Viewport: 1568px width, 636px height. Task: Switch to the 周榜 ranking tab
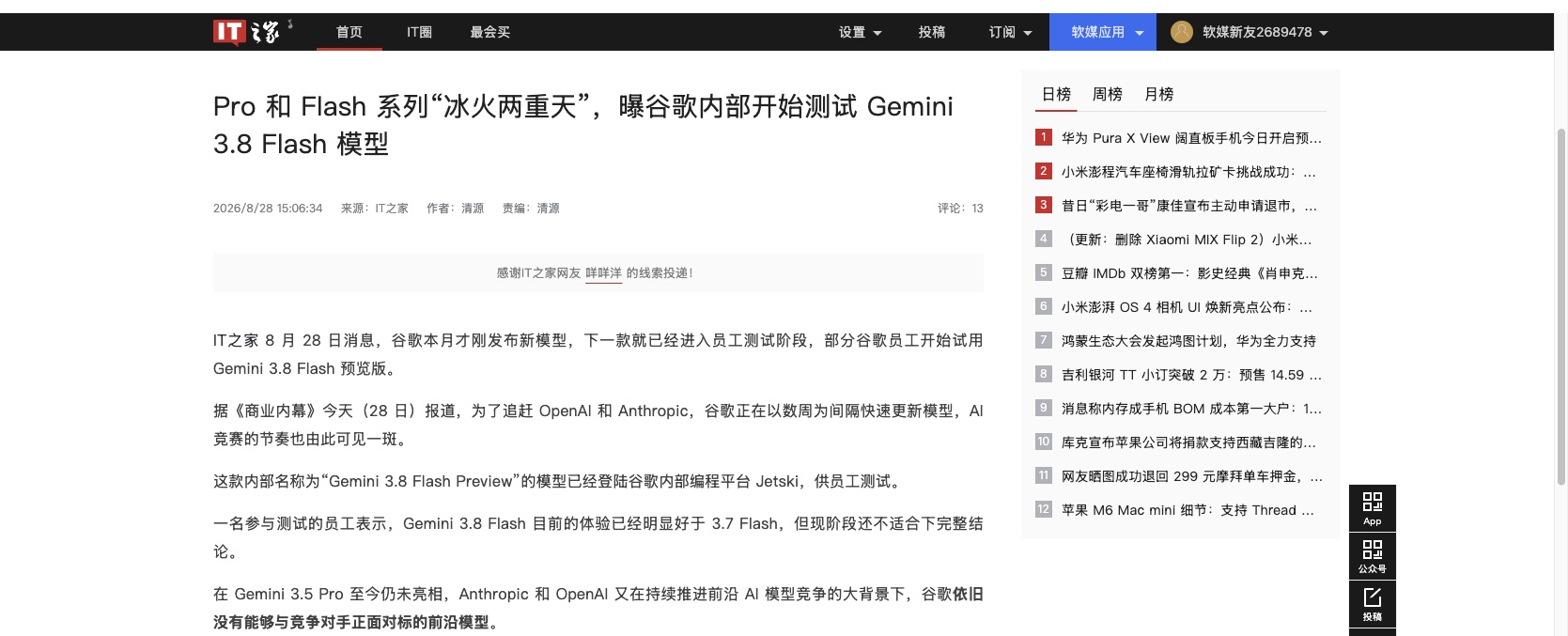pos(1108,94)
